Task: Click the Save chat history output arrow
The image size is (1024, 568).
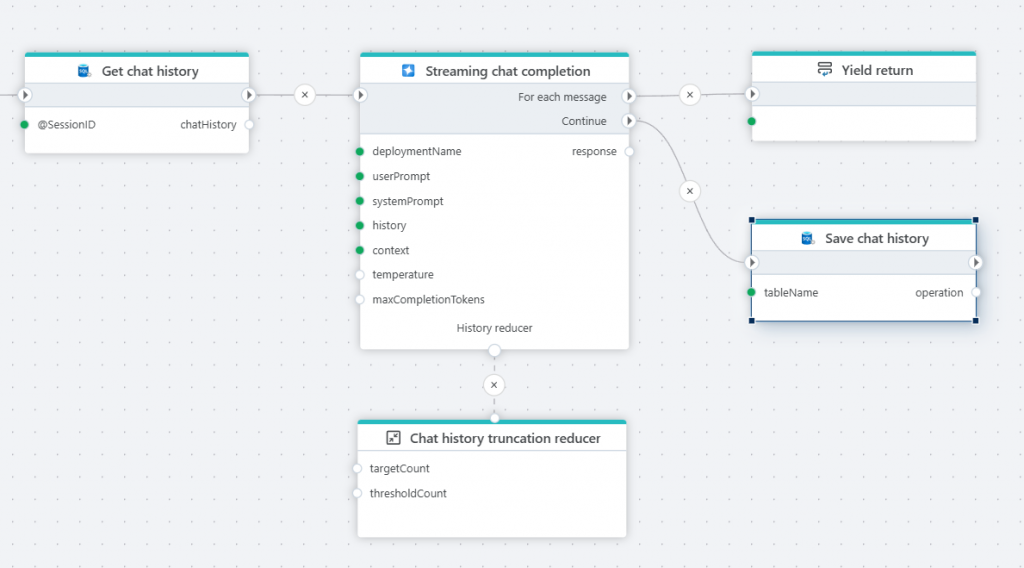Action: pyautogui.click(x=976, y=263)
